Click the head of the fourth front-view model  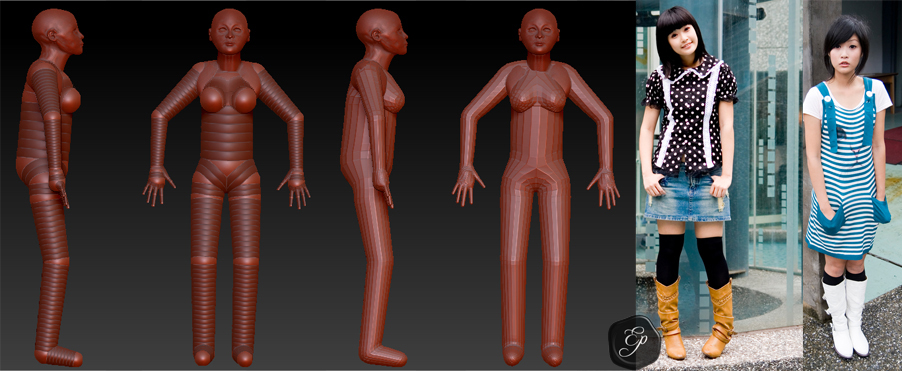(x=538, y=32)
